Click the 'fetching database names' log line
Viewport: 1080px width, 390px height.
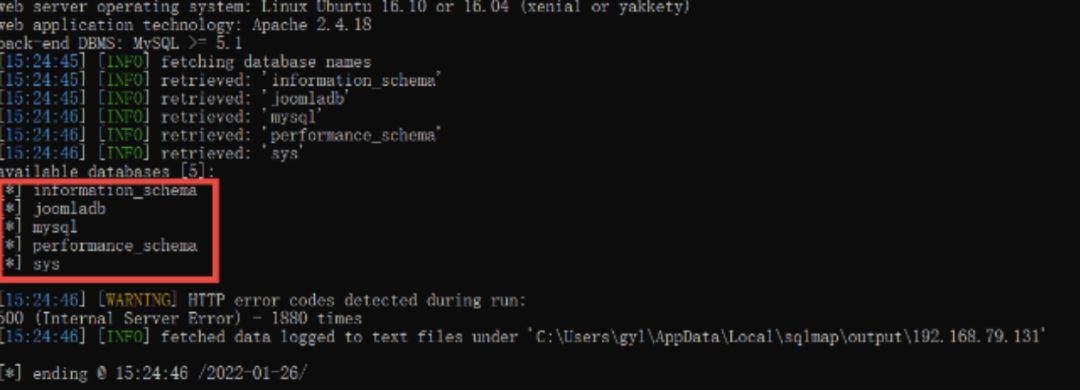[x=186, y=62]
